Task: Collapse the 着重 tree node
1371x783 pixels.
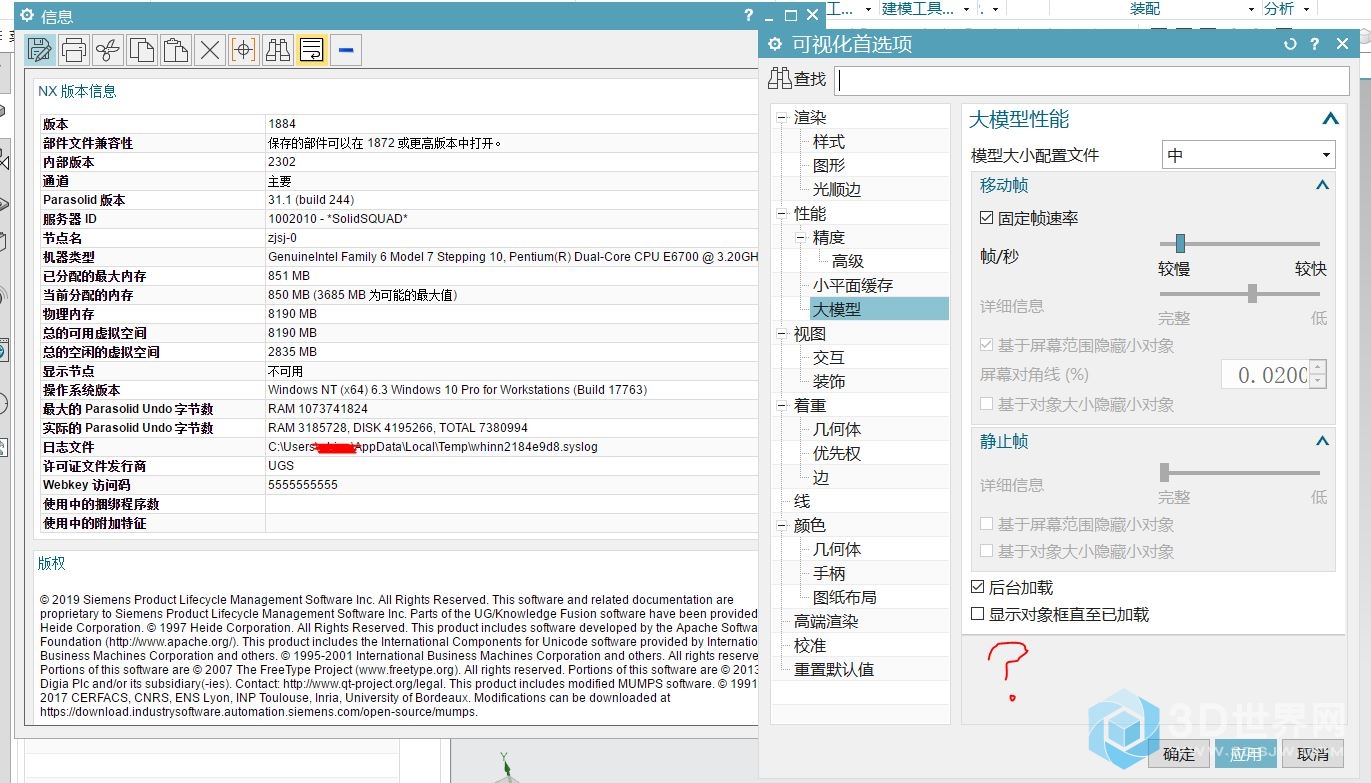Action: (781, 406)
